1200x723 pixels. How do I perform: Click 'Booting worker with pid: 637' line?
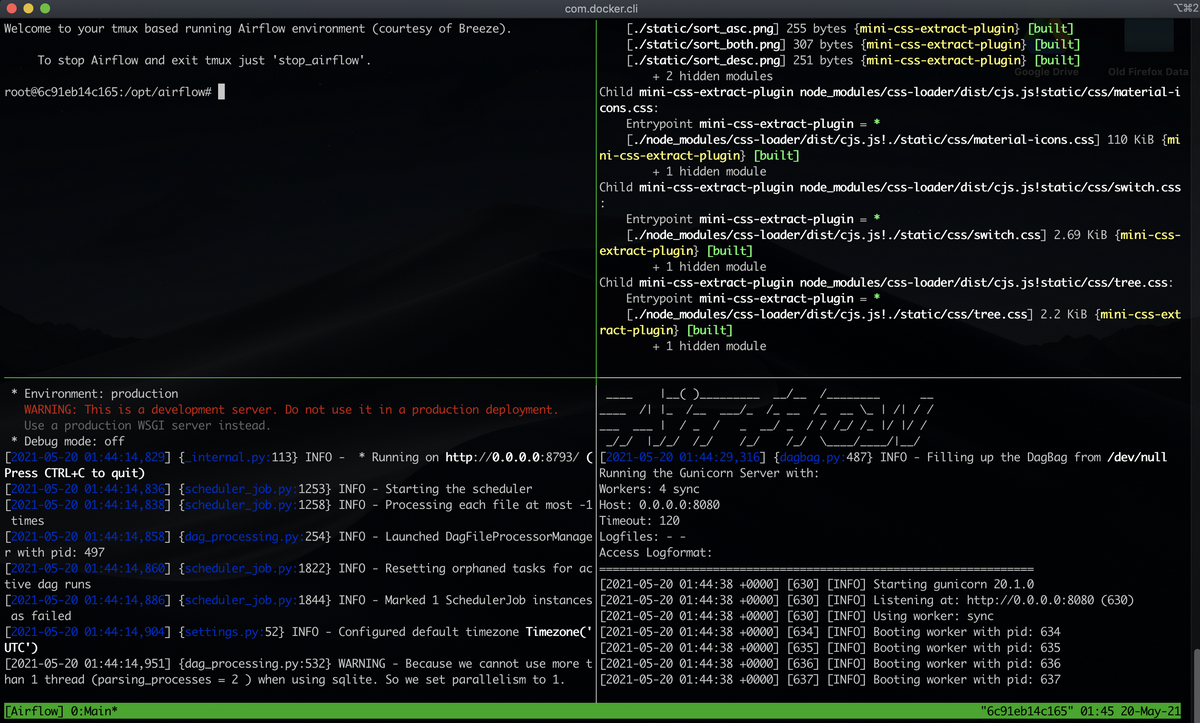[829, 680]
